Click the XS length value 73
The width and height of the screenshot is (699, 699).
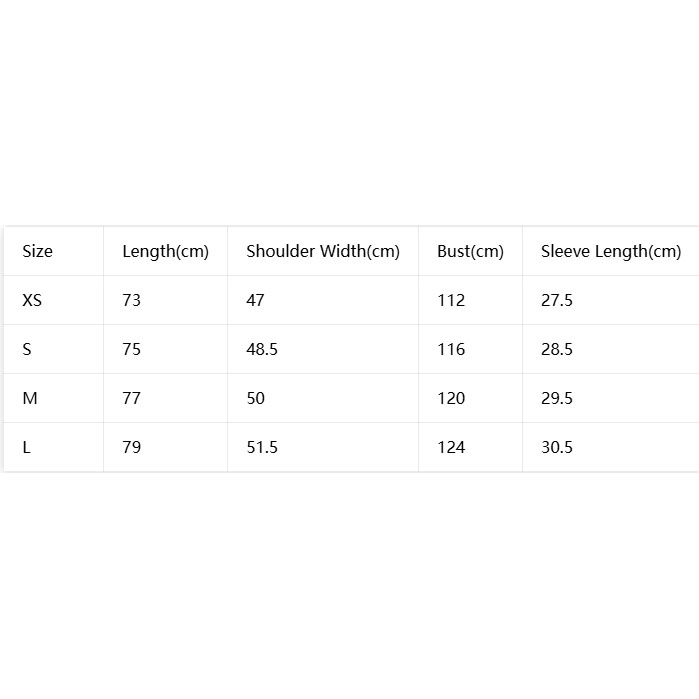(132, 300)
